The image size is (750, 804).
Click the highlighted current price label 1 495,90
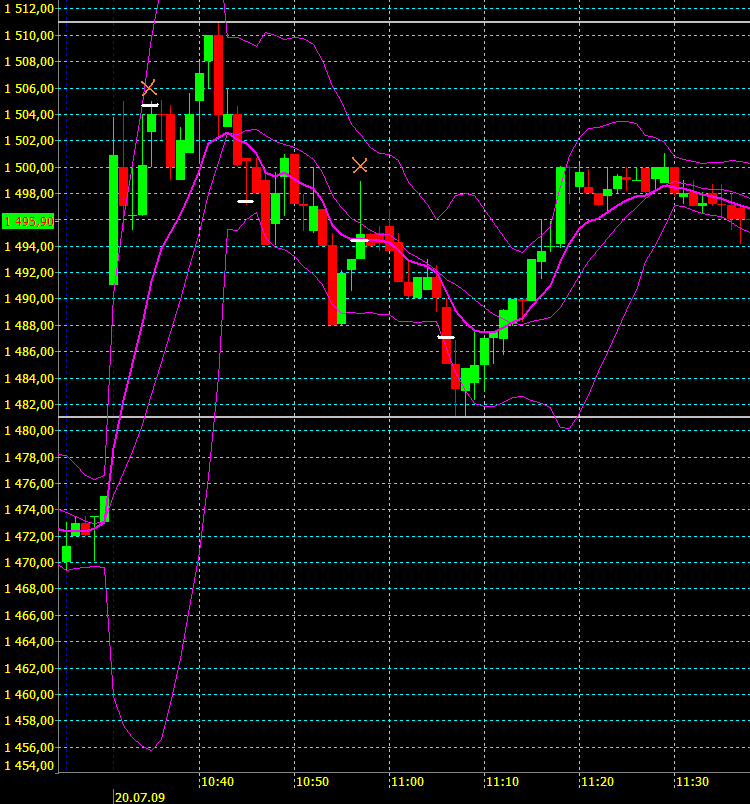pos(28,222)
